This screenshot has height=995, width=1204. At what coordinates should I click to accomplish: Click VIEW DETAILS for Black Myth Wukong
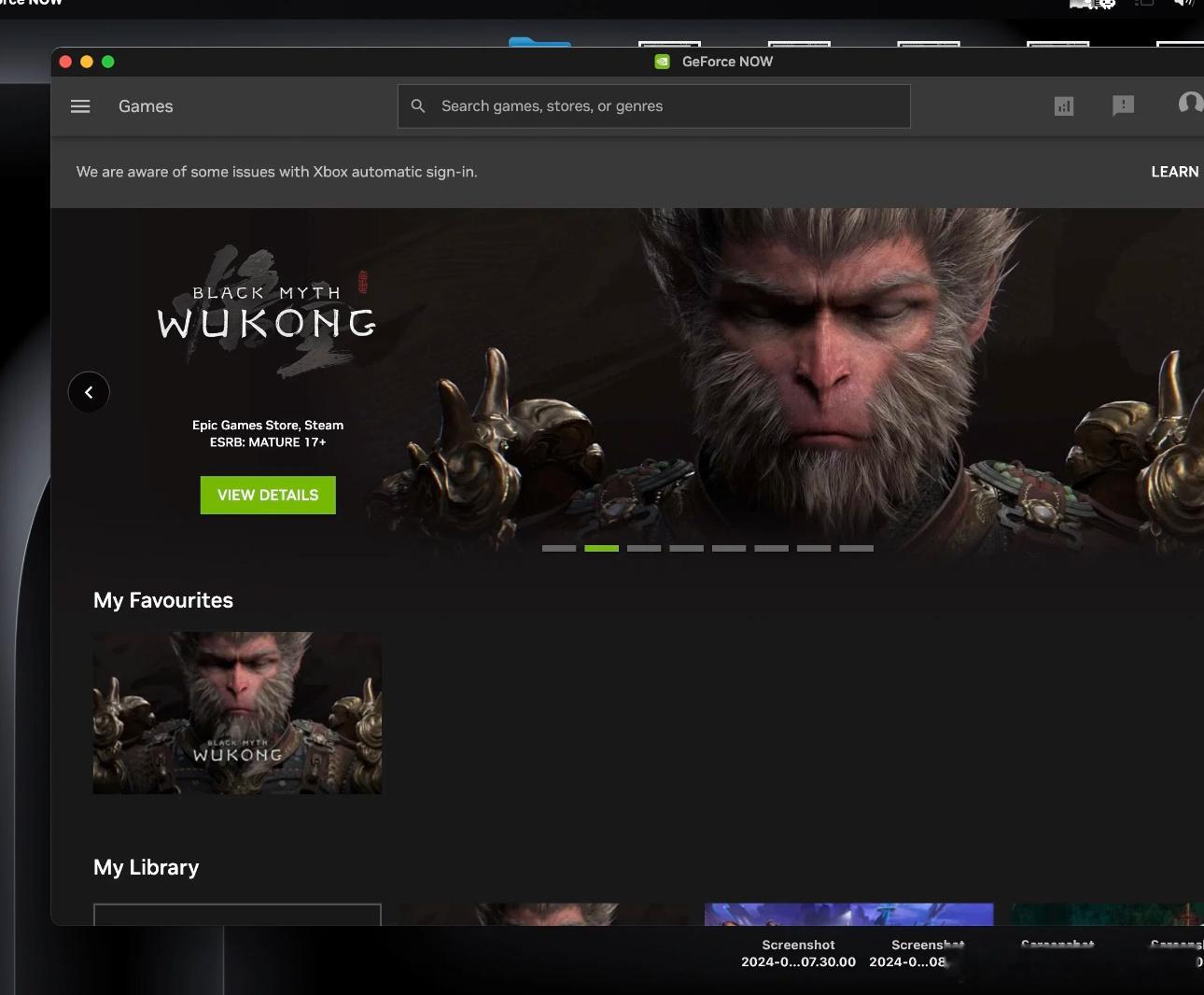(268, 495)
